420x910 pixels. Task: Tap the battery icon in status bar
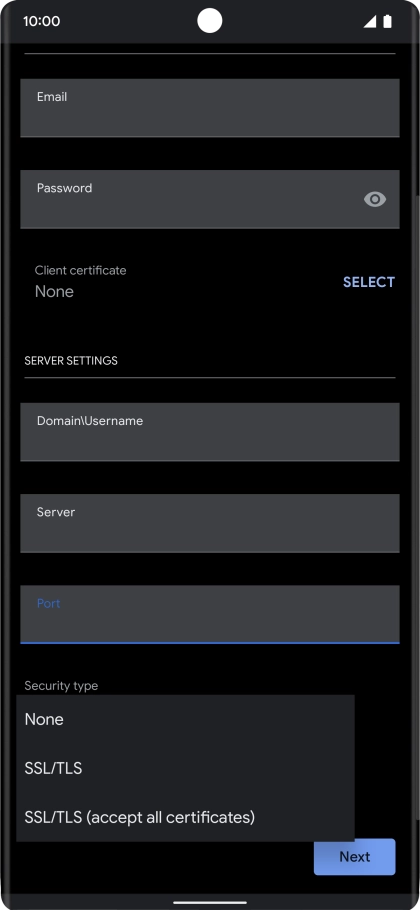pyautogui.click(x=388, y=21)
